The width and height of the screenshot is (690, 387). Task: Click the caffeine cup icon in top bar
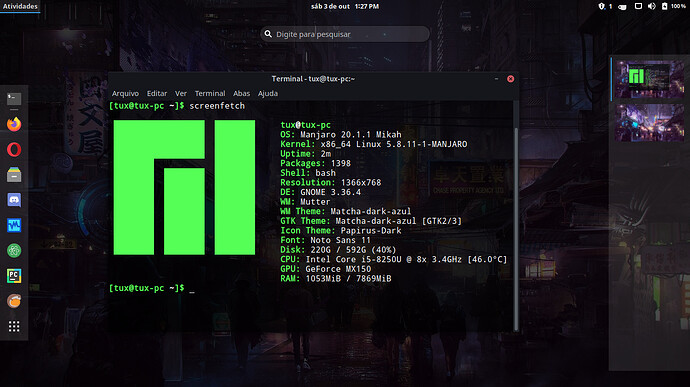tap(622, 7)
